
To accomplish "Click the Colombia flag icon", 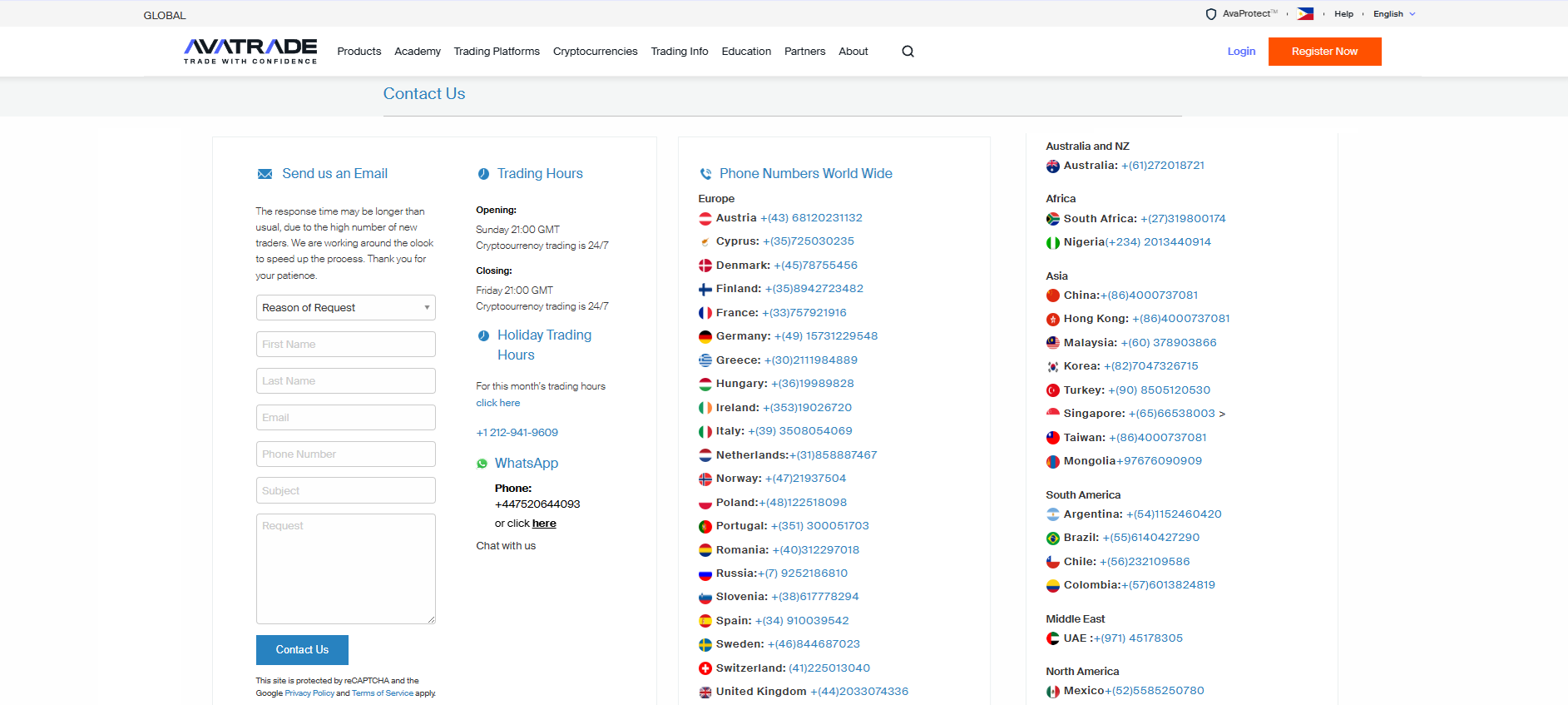I will pos(1052,586).
